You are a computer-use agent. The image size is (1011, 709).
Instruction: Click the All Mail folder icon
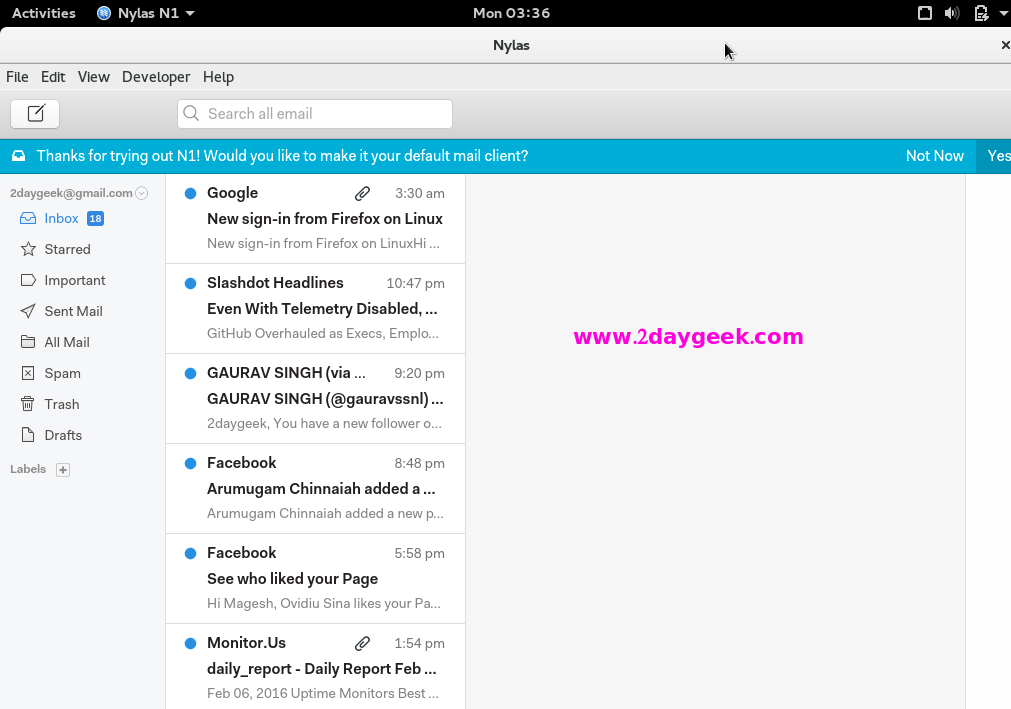pos(28,342)
